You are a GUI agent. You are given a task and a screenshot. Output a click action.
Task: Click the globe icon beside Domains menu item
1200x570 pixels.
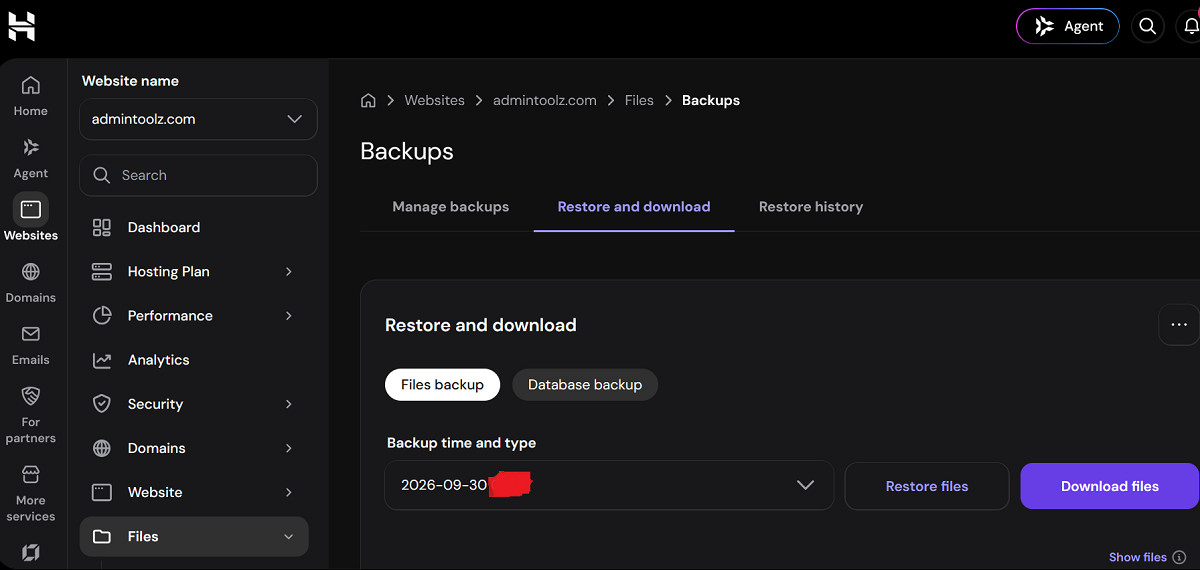click(102, 448)
